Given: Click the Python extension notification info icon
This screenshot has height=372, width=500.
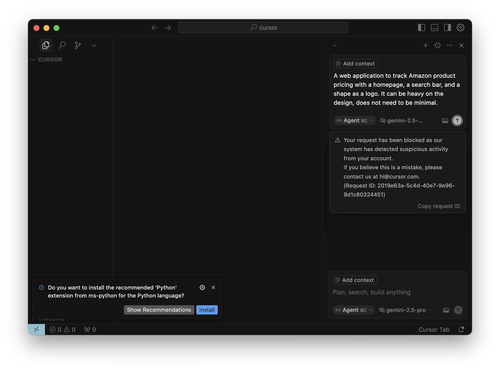Looking at the screenshot, I should click(41, 287).
